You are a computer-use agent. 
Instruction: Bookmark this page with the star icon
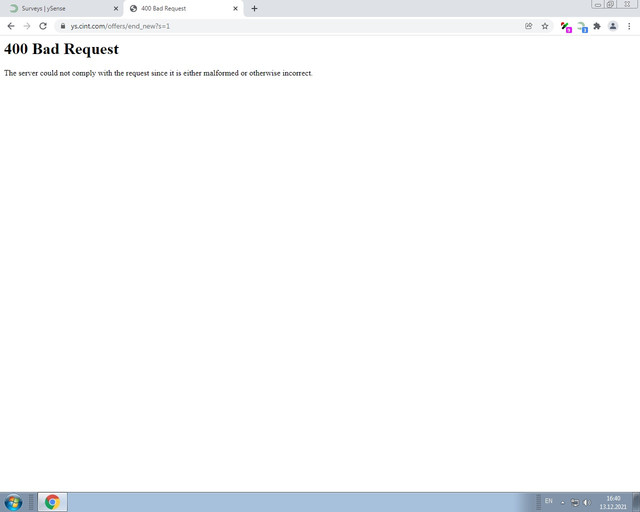[x=545, y=26]
